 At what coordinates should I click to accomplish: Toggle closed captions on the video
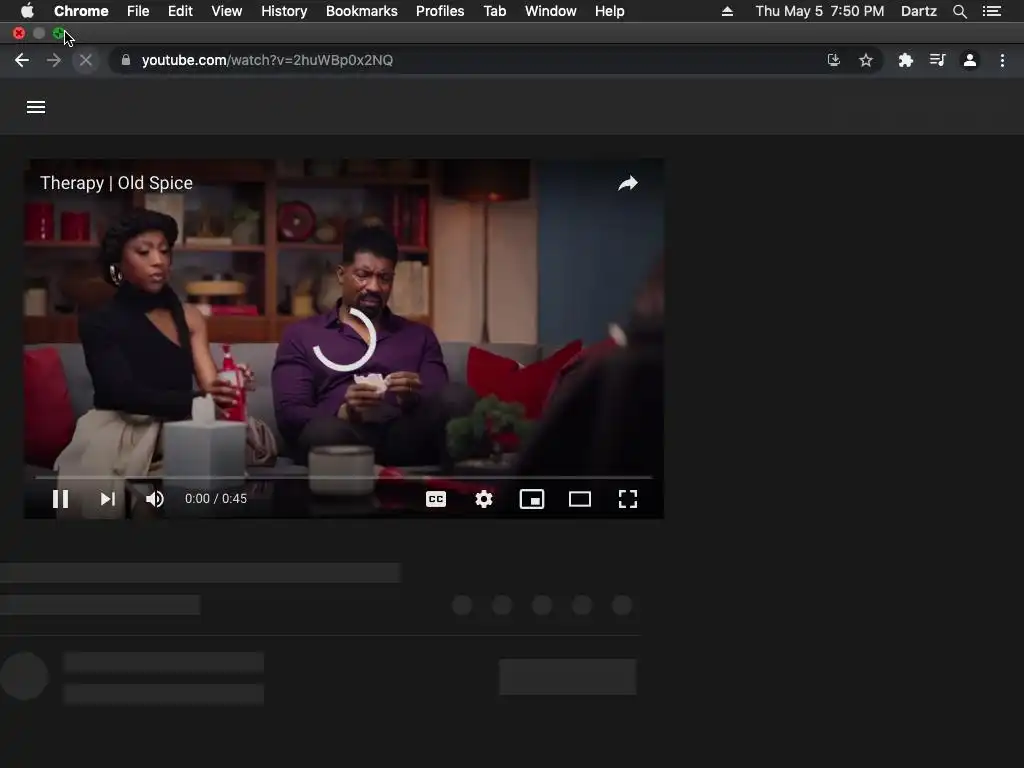(436, 500)
